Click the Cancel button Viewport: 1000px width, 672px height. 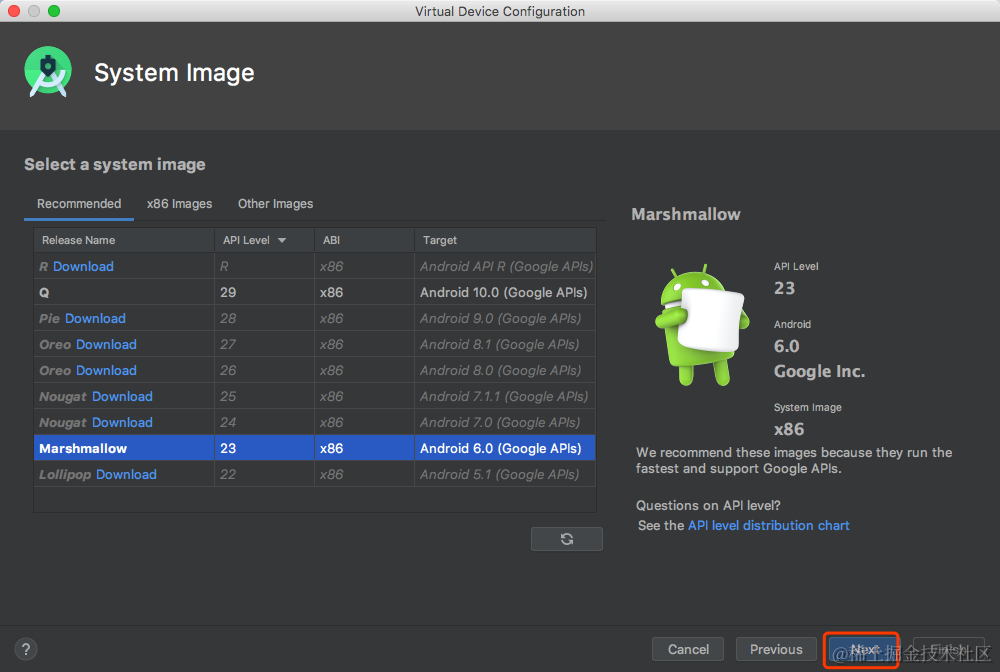(688, 649)
